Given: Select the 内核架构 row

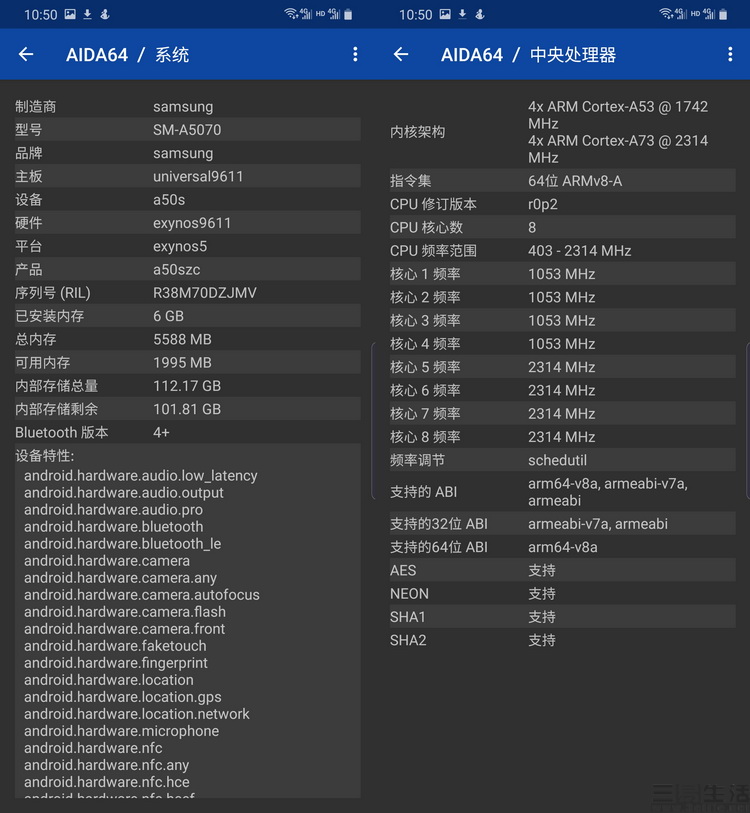Looking at the screenshot, I should [562, 132].
